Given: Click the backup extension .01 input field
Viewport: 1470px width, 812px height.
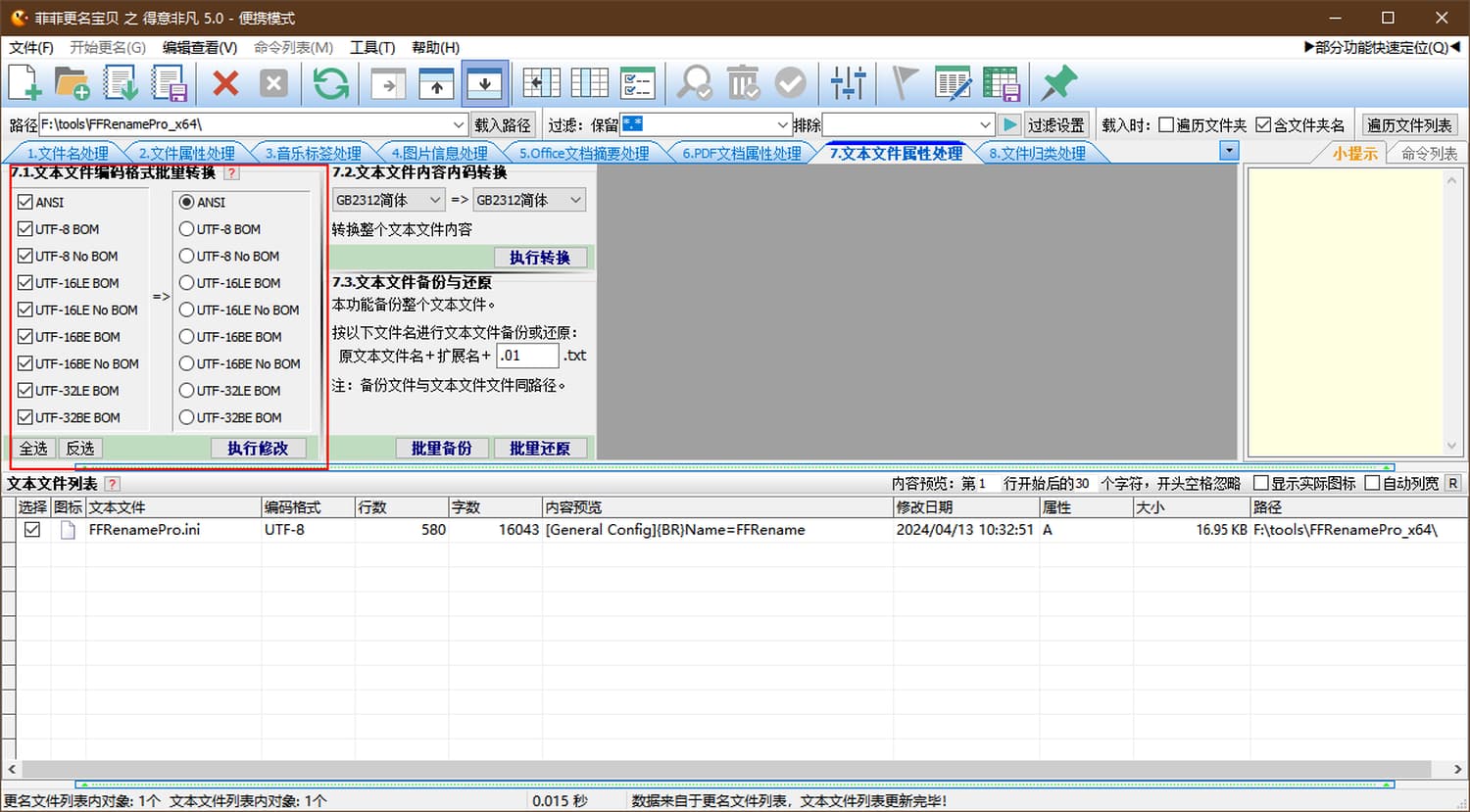Looking at the screenshot, I should click(526, 356).
